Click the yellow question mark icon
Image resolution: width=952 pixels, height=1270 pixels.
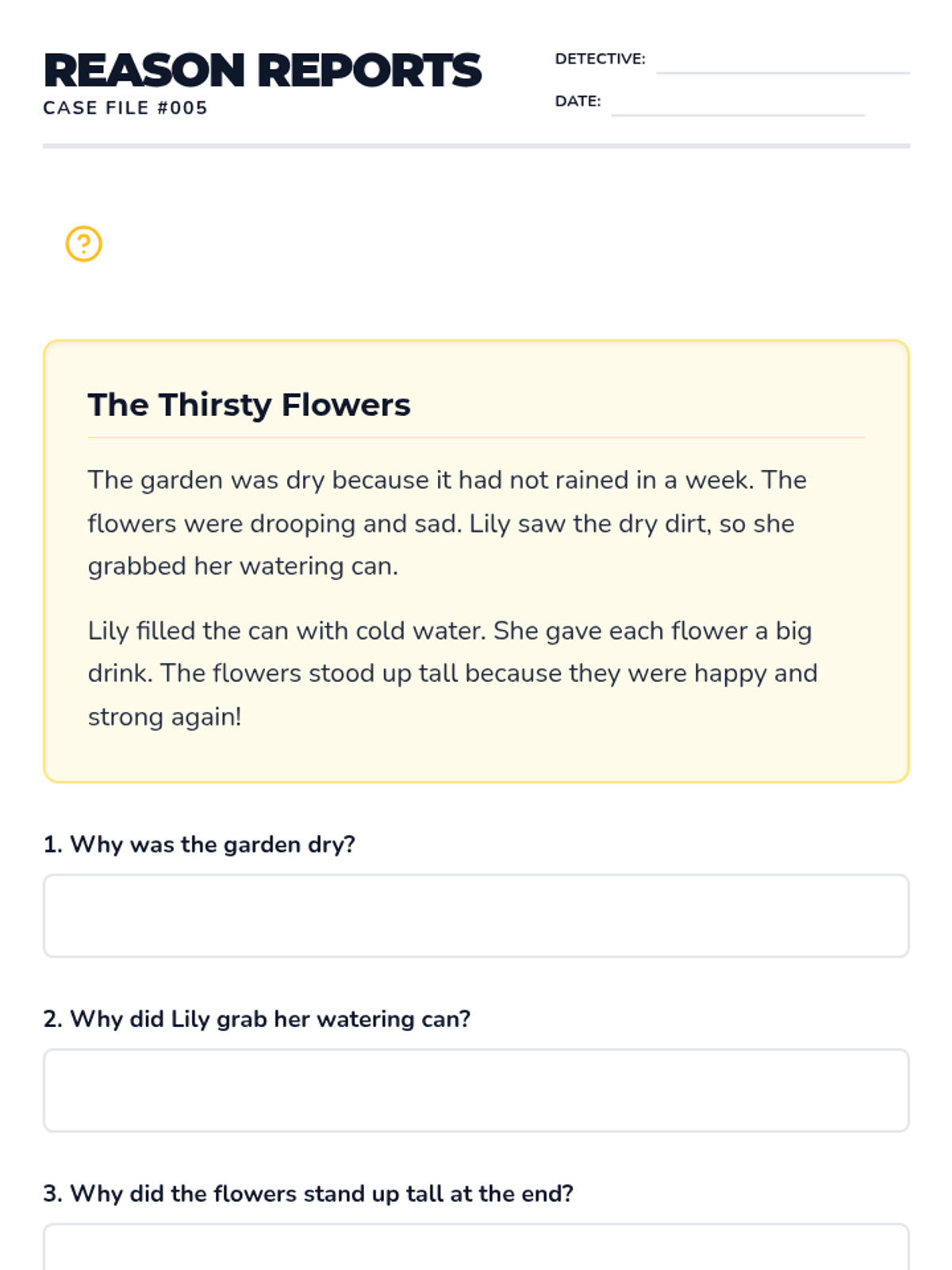coord(83,244)
